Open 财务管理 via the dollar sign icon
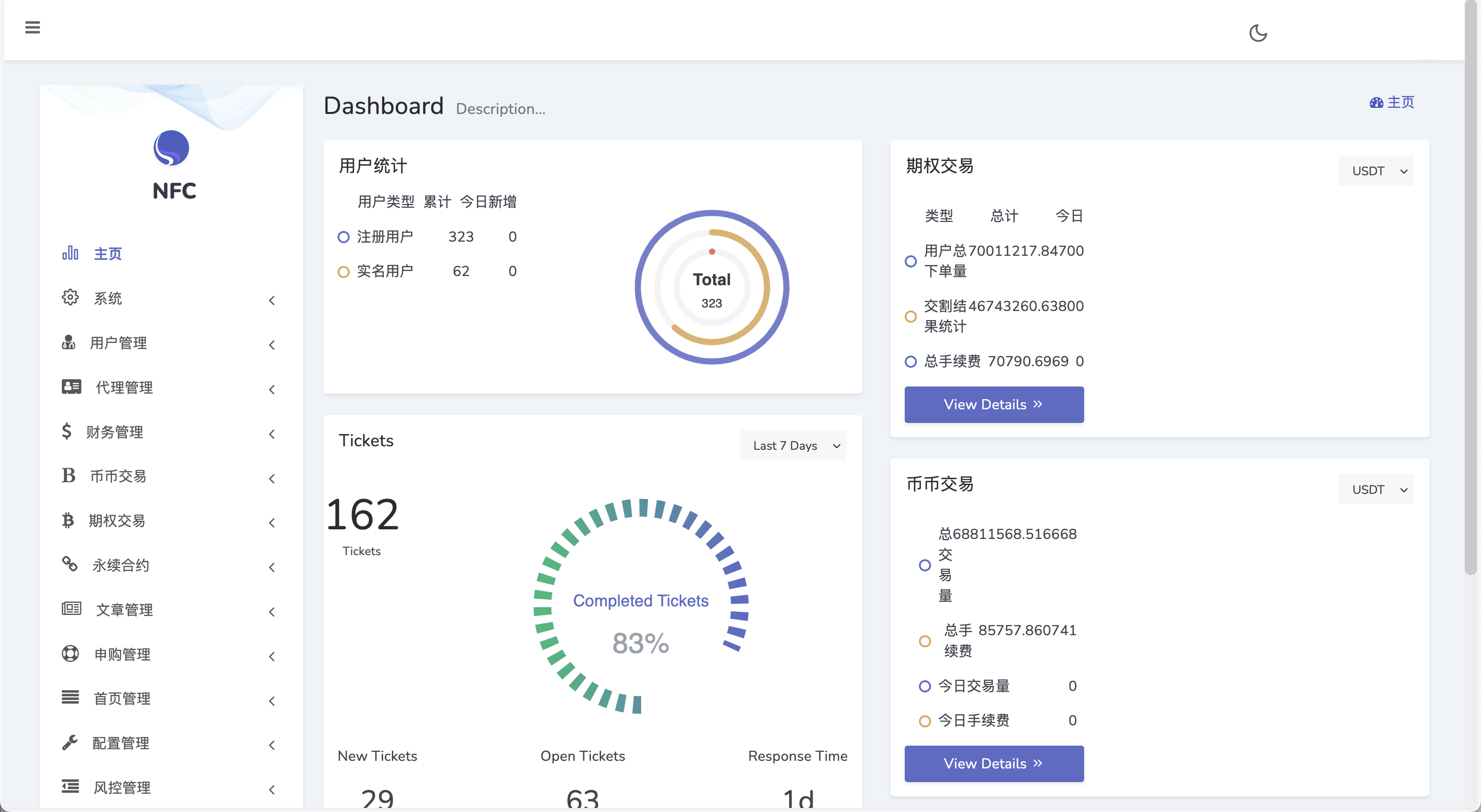1481x812 pixels. (67, 432)
